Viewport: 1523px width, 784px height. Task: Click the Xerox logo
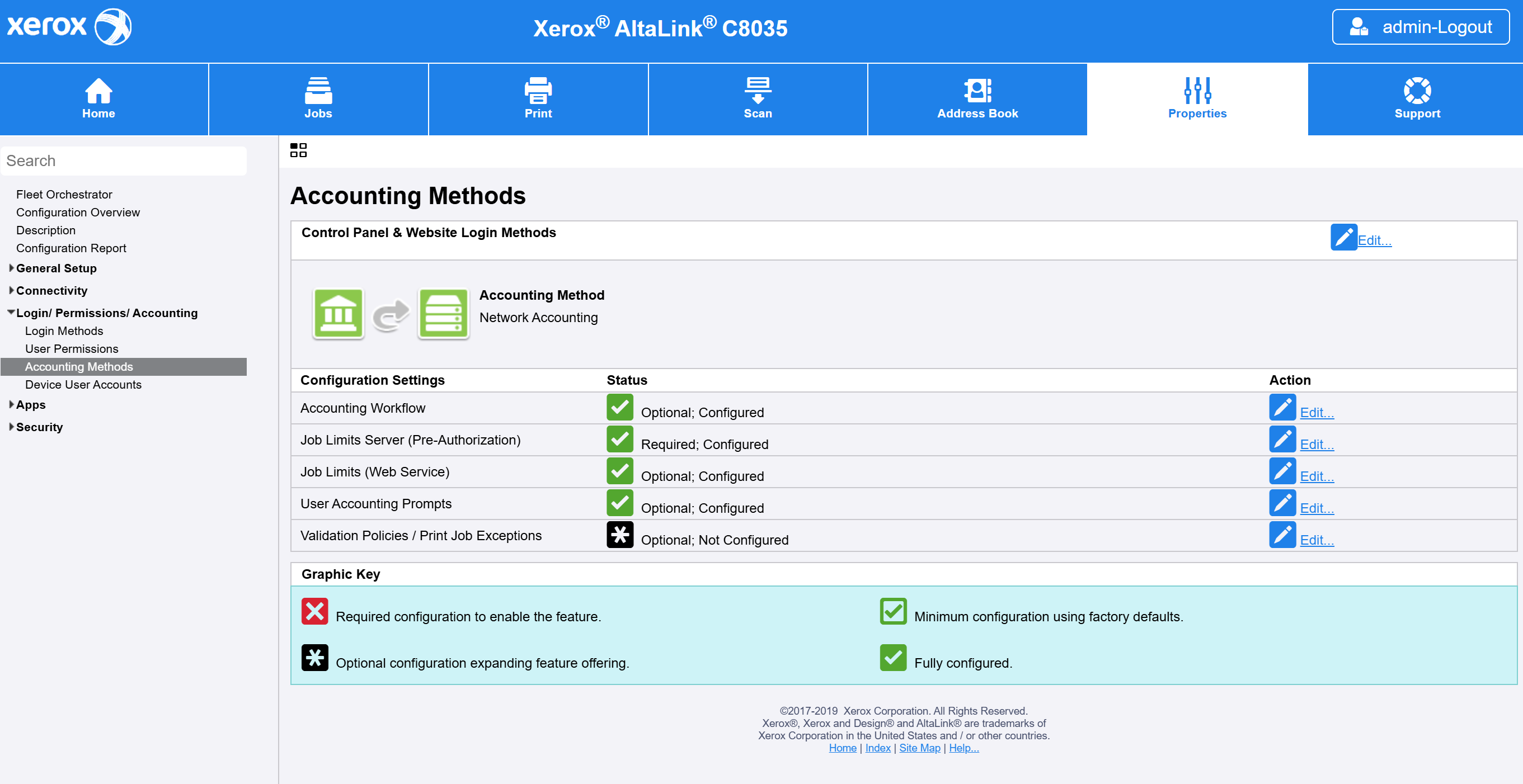click(x=69, y=27)
